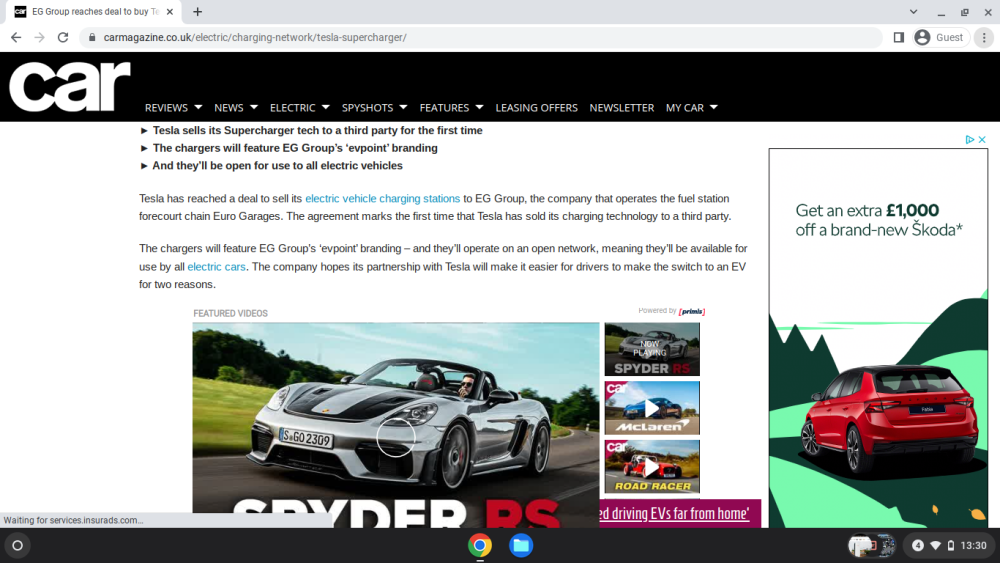
Task: Click the CAR magazine logo
Action: (70, 87)
